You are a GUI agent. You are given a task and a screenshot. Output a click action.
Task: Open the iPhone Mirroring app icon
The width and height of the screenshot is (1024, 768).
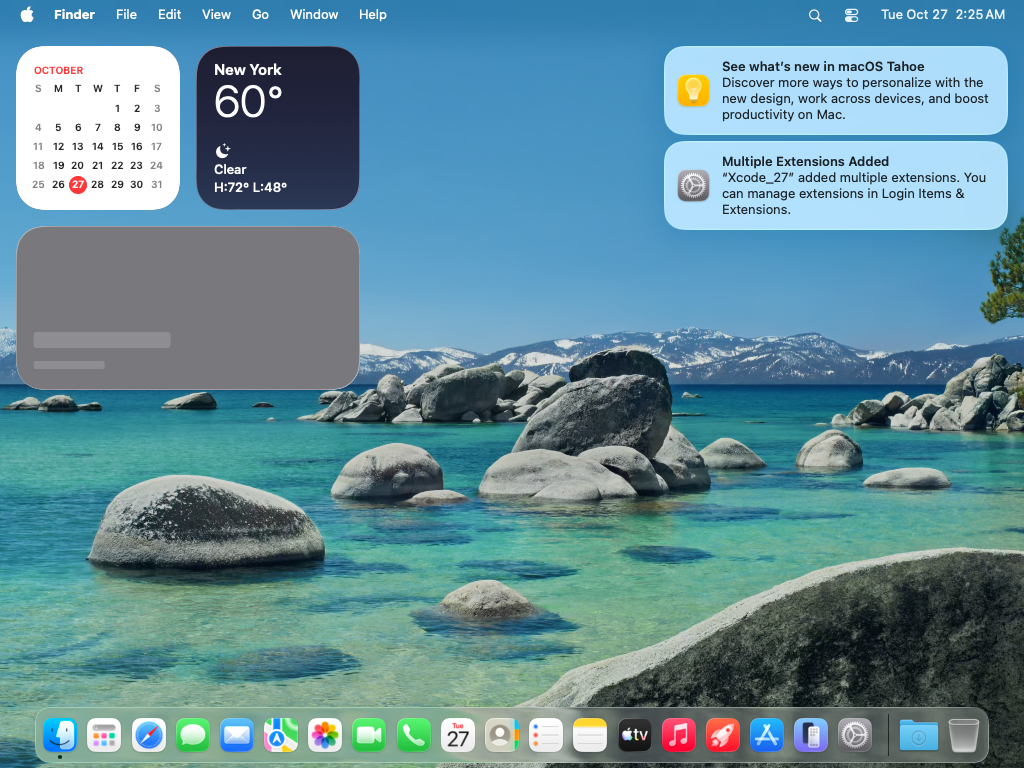point(810,735)
